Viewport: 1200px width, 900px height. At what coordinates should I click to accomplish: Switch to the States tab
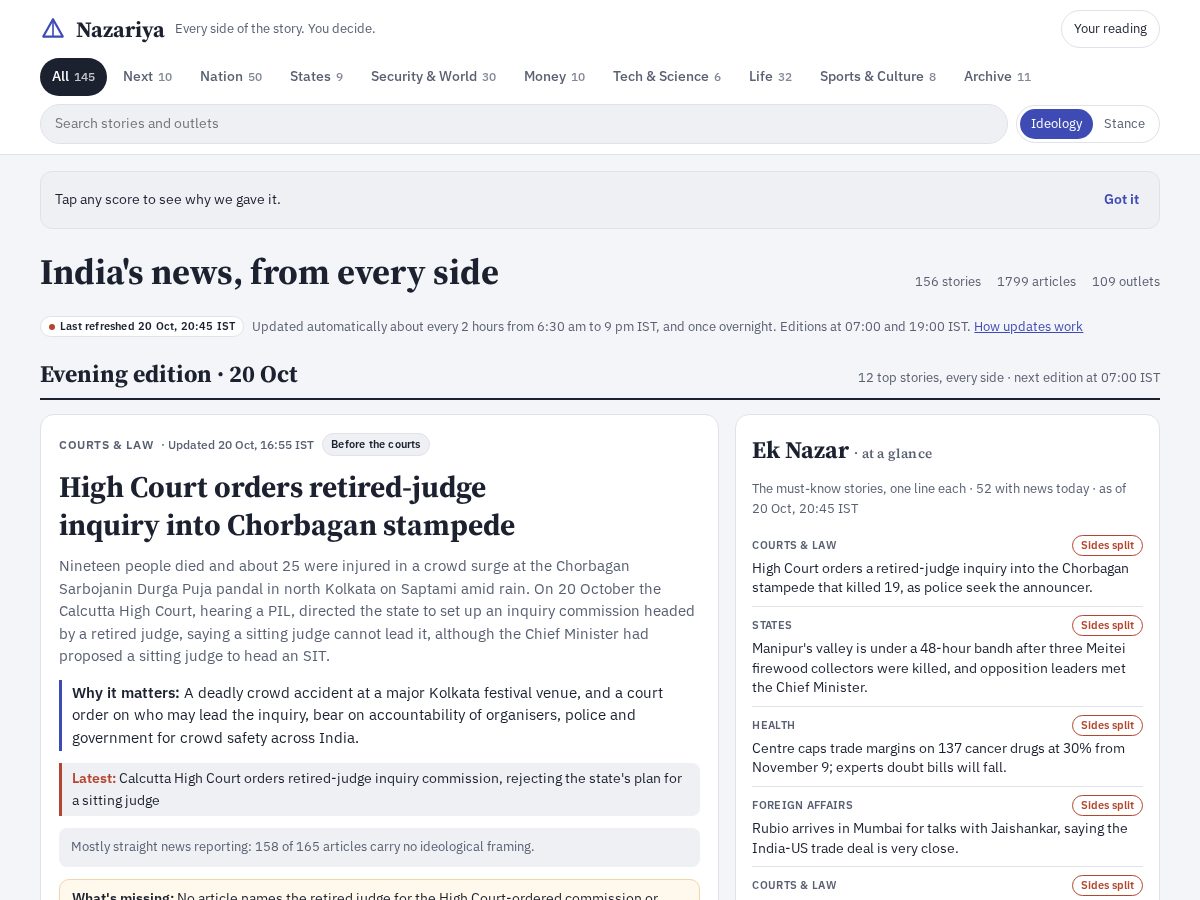316,77
